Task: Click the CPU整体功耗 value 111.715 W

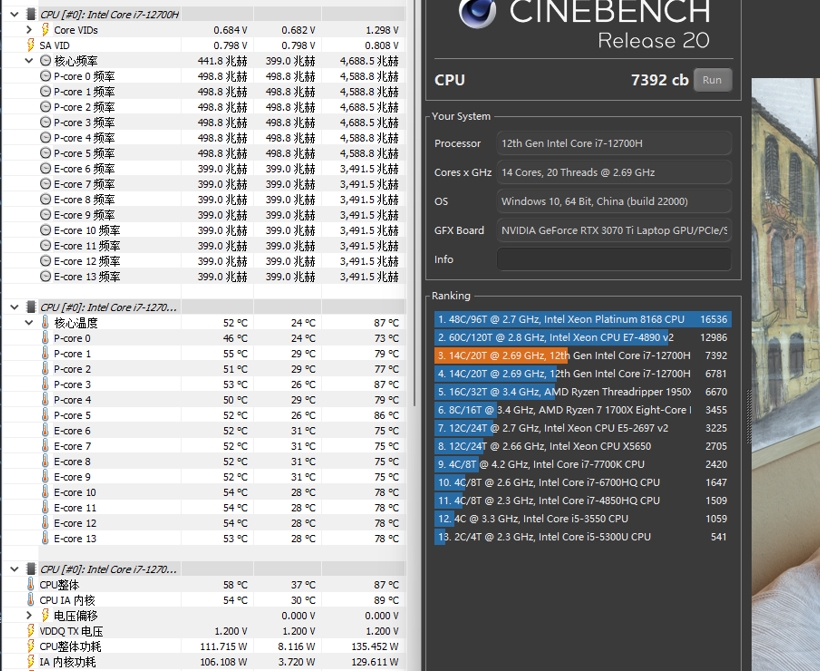Action: tap(223, 646)
